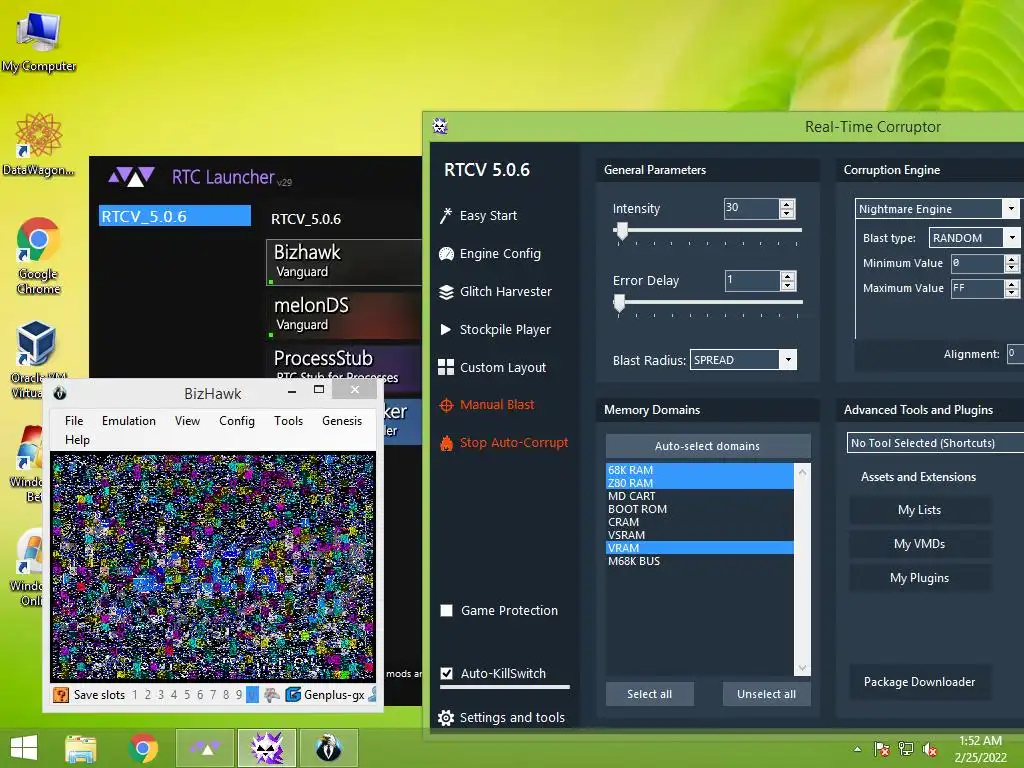
Task: Switch to RTC Launcher taskbar button
Action: [x=205, y=748]
